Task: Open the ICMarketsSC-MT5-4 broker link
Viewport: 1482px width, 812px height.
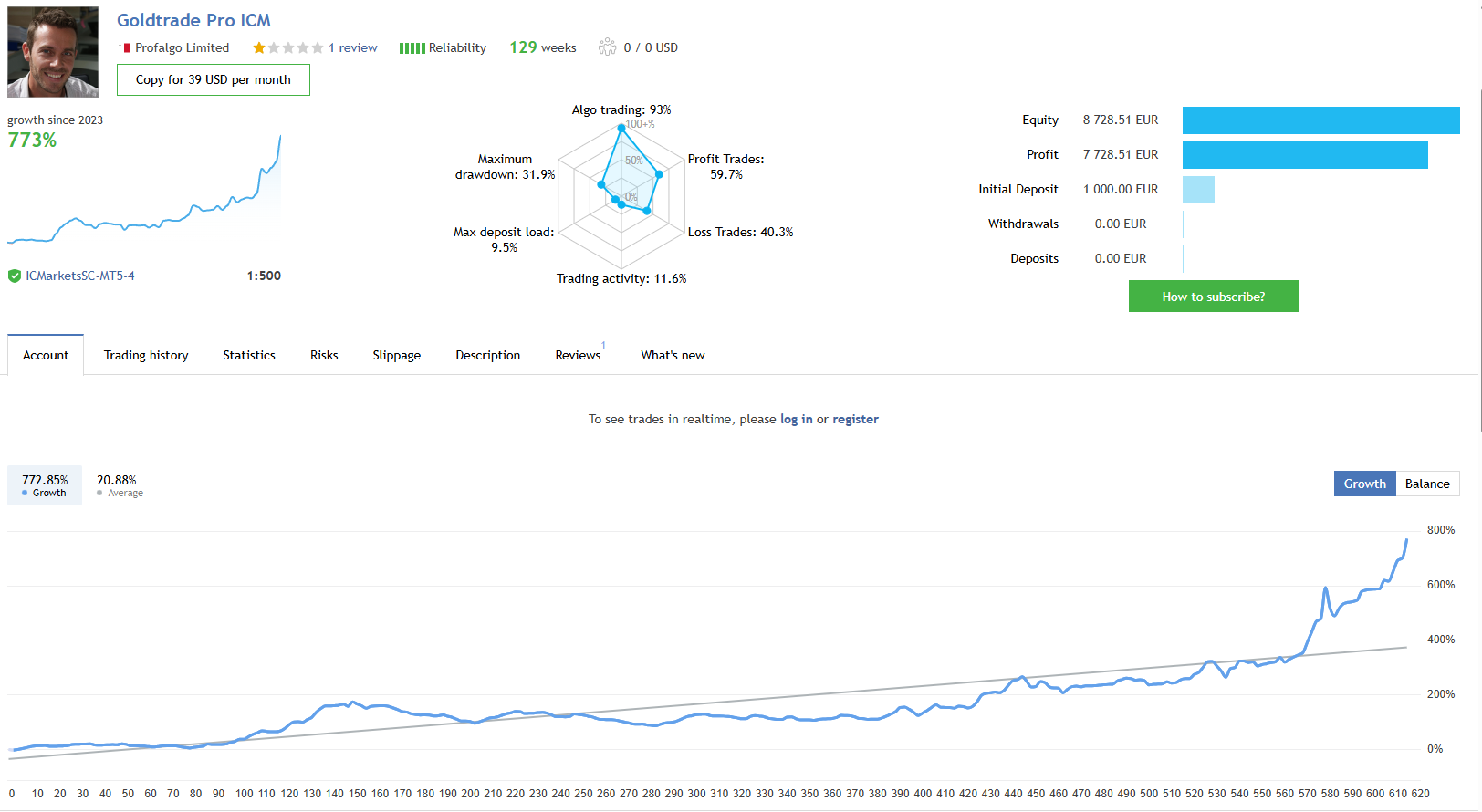Action: (x=79, y=276)
